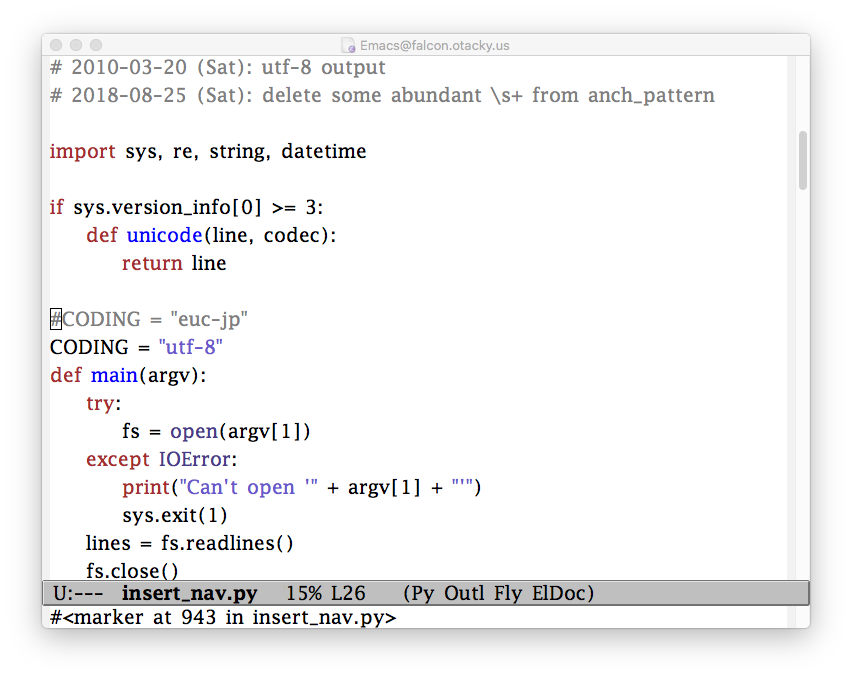Click the Emacs@falcon.otacky.us window title
Screen dimensions: 852x678
click(434, 45)
